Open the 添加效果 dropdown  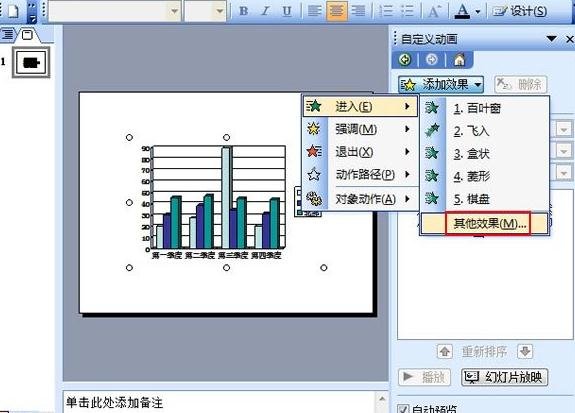click(441, 85)
